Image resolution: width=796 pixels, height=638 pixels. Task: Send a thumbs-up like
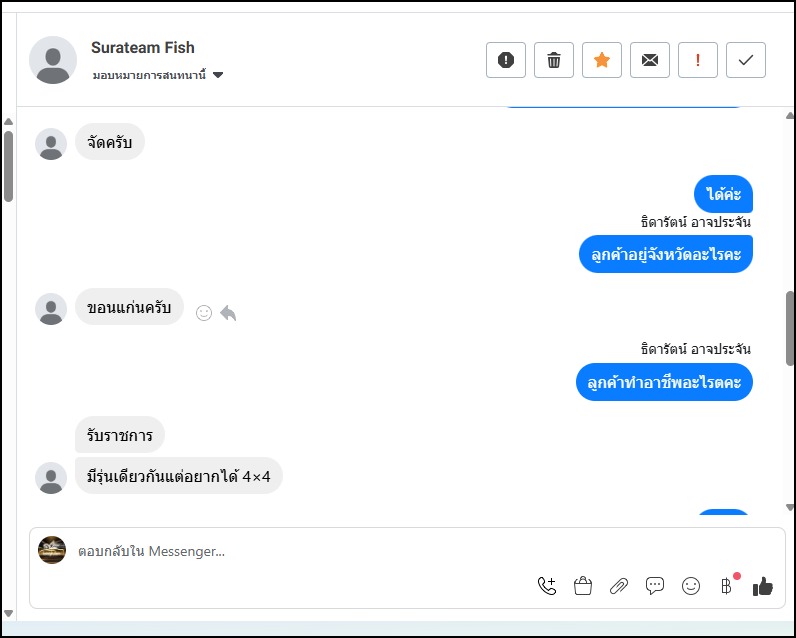point(763,586)
